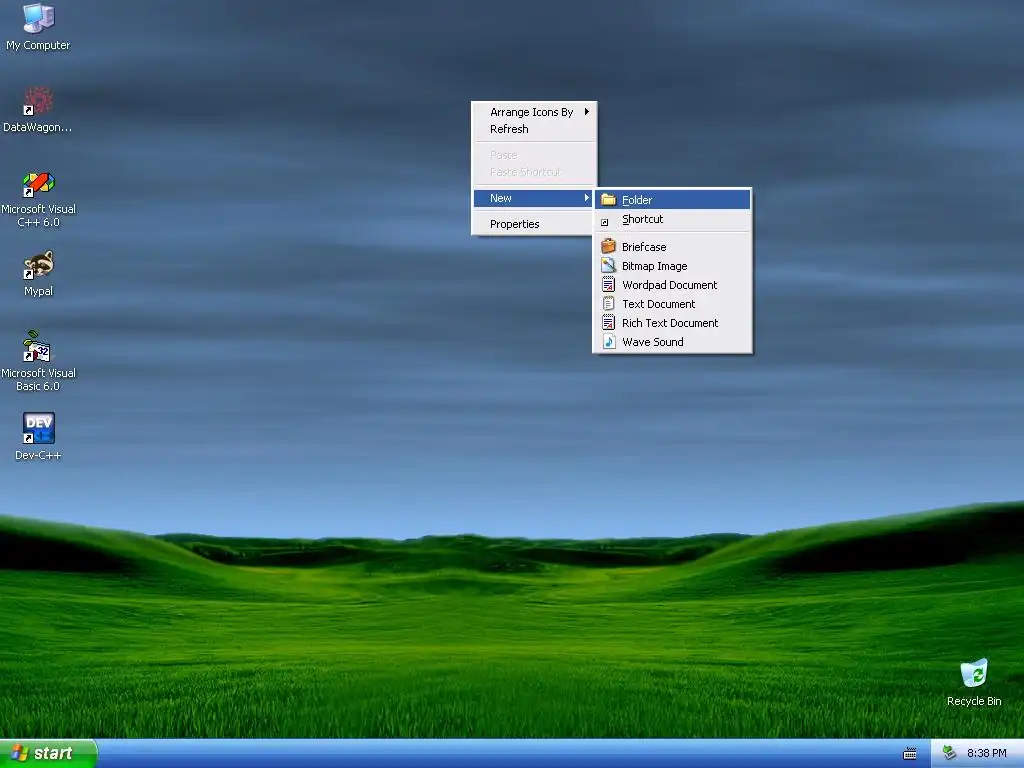Create a new Wave Sound file

[x=672, y=342]
